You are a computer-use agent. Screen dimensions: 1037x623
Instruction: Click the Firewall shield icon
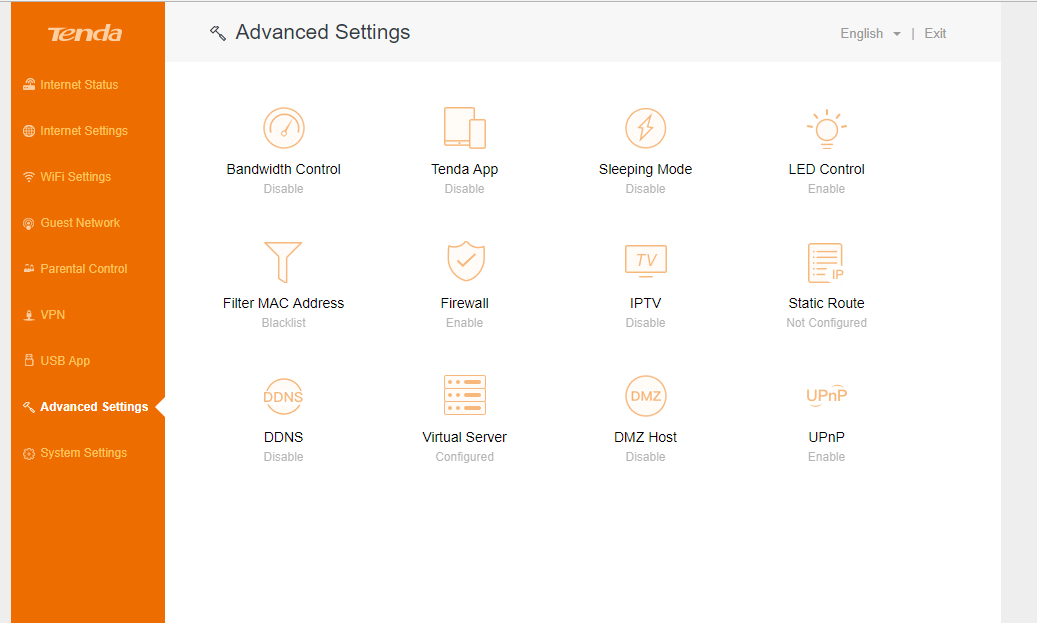tap(465, 262)
